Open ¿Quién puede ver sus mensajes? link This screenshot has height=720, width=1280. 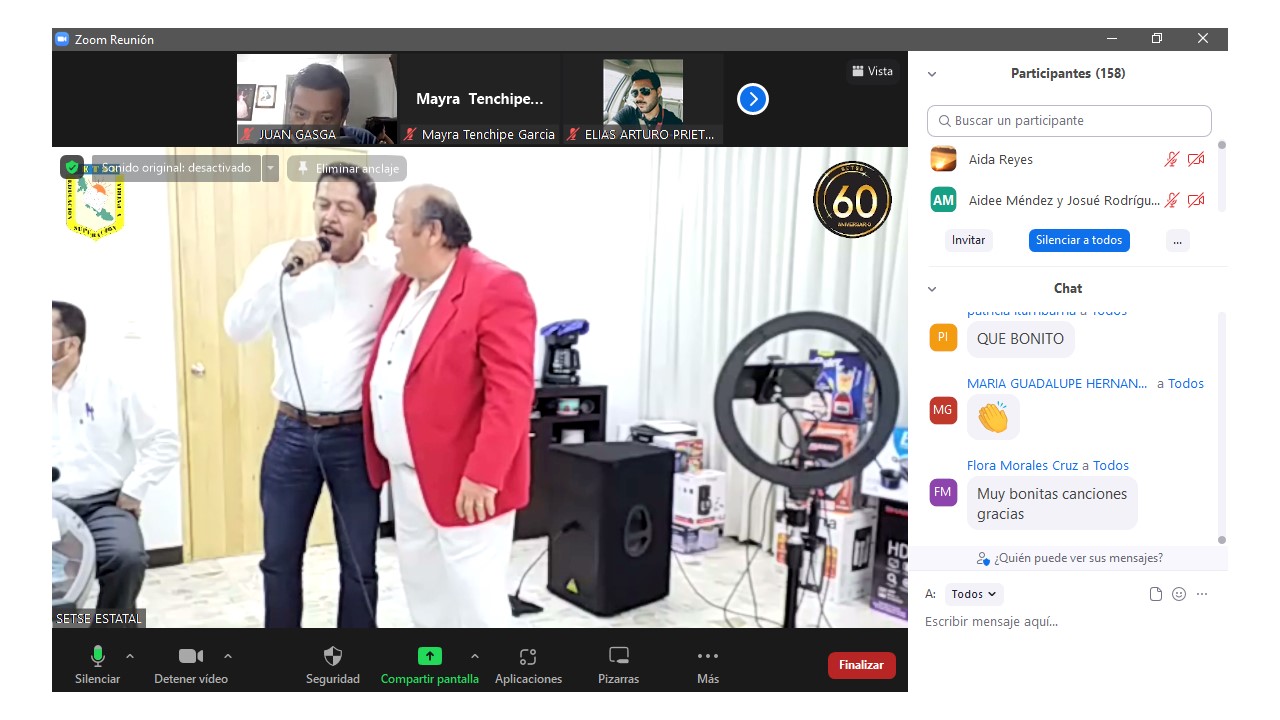(x=1070, y=558)
